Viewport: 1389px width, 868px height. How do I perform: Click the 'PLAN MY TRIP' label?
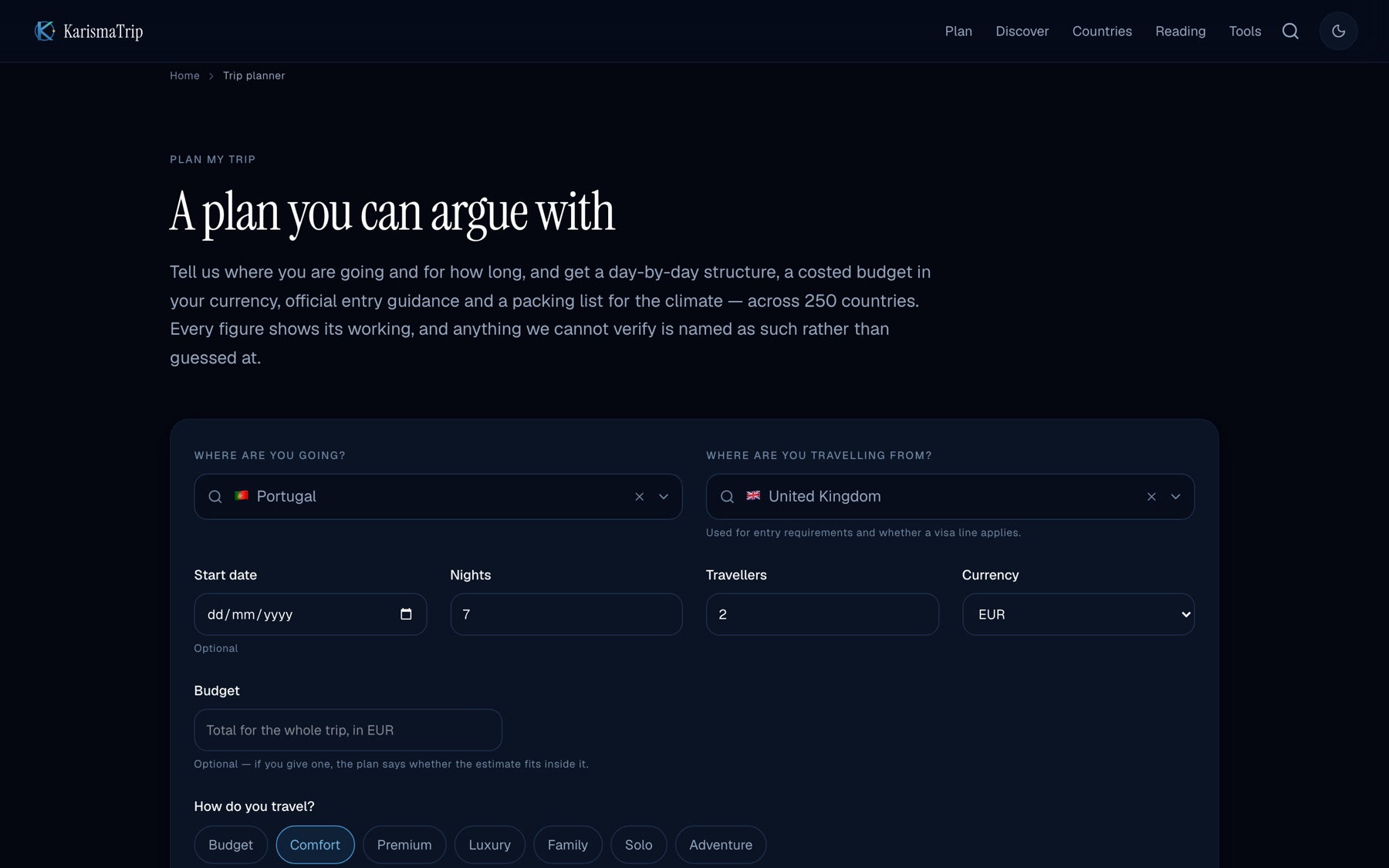pyautogui.click(x=213, y=160)
